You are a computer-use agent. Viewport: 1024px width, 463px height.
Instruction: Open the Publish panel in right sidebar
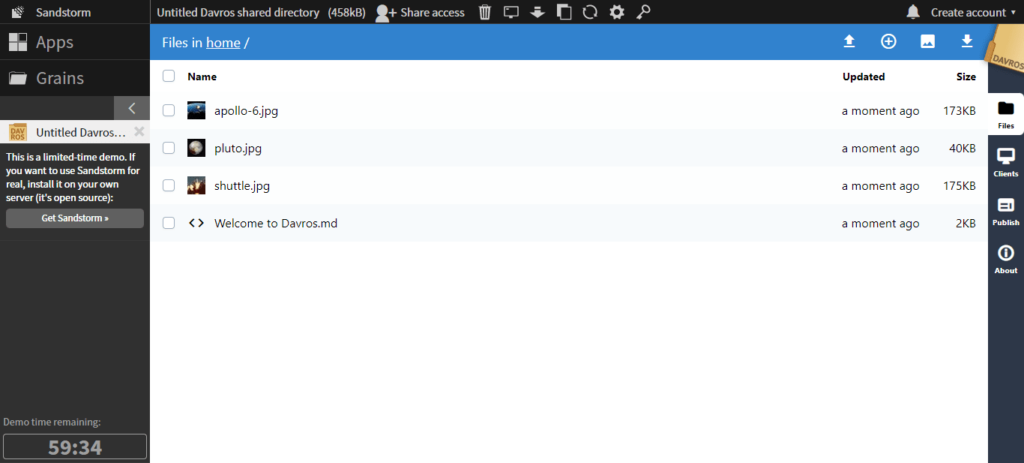click(1006, 212)
